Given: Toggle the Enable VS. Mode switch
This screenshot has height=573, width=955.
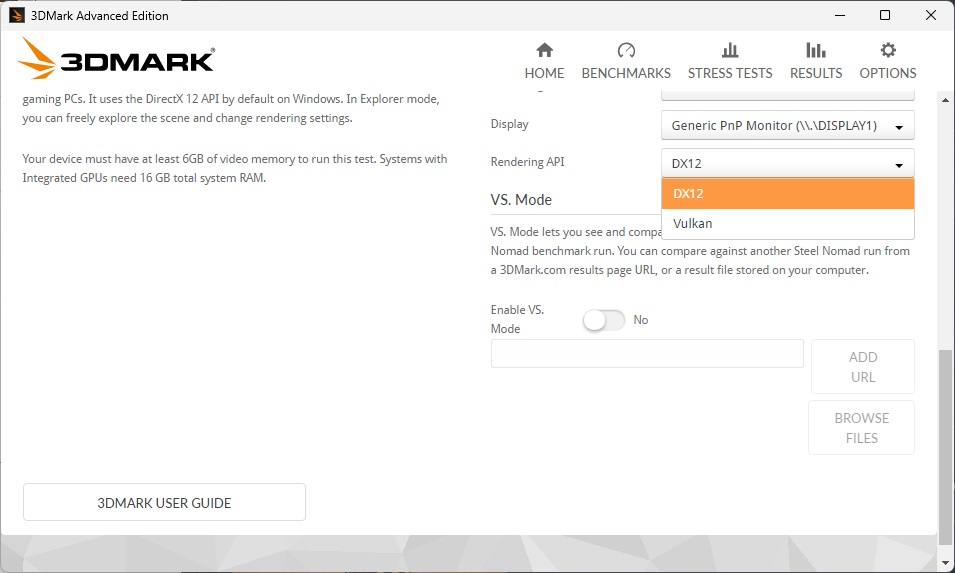Looking at the screenshot, I should click(x=604, y=320).
